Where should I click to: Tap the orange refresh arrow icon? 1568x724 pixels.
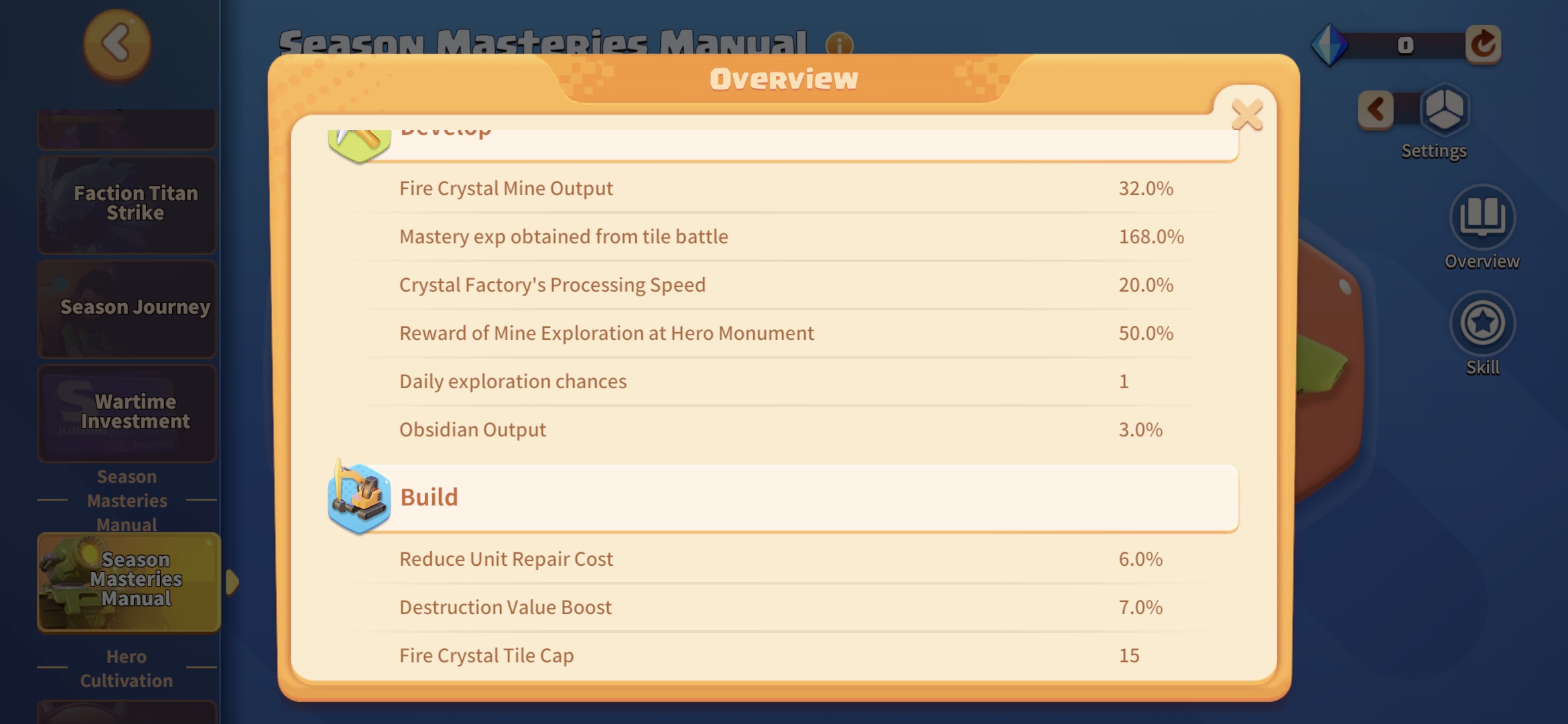1483,45
